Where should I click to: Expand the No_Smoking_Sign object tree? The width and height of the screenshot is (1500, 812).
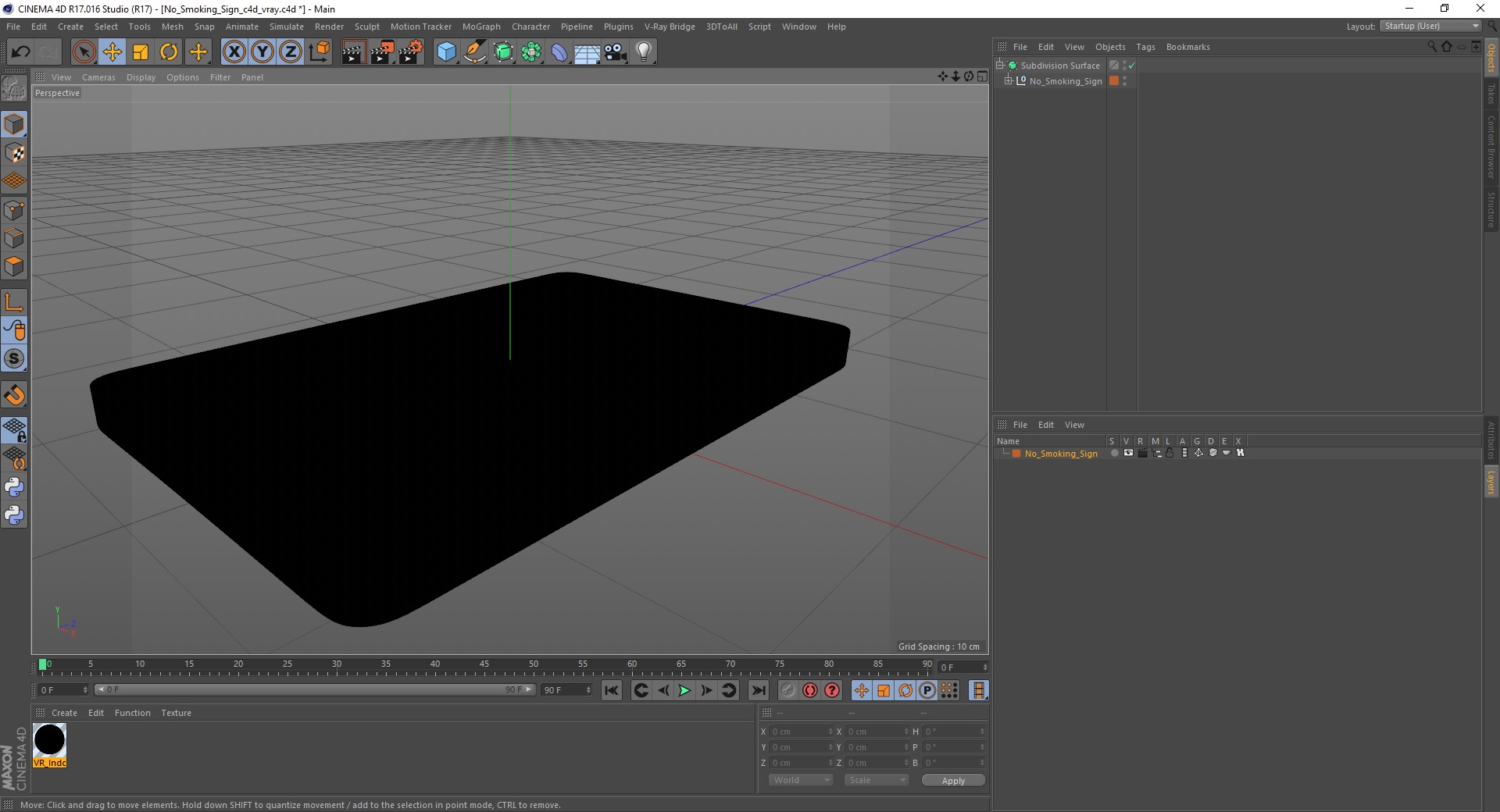pos(1009,80)
